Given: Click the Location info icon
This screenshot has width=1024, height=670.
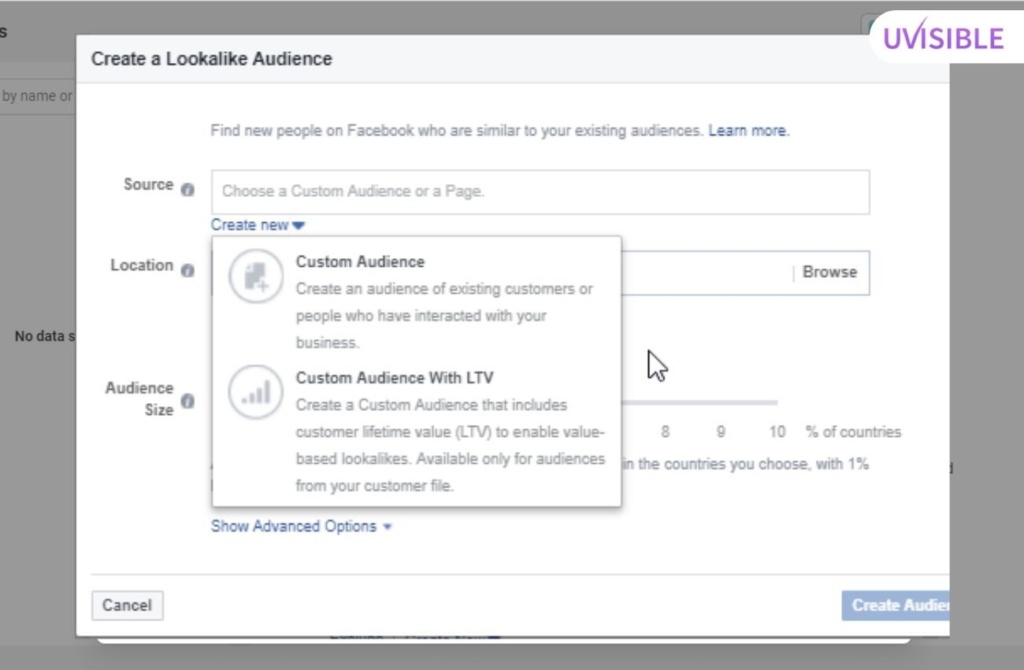Looking at the screenshot, I should pyautogui.click(x=187, y=270).
